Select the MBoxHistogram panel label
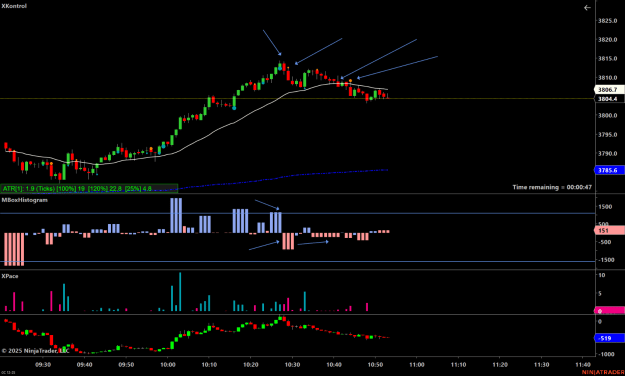 [25, 200]
